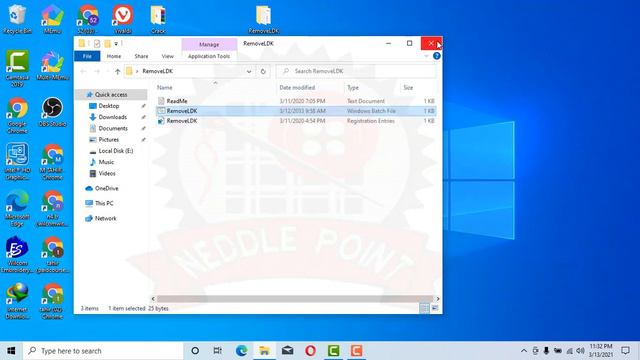This screenshot has width=640, height=360.
Task: Open the Internet Download Manager shortcut
Action: (x=17, y=302)
